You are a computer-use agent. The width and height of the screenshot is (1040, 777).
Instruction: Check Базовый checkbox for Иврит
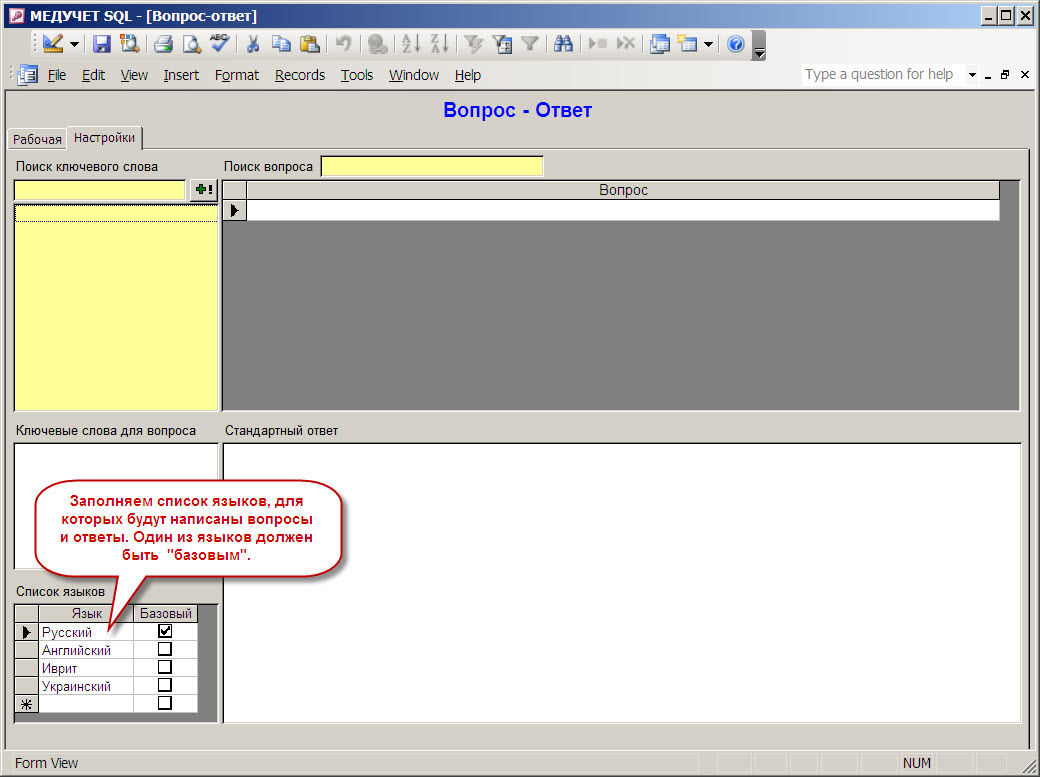[165, 667]
